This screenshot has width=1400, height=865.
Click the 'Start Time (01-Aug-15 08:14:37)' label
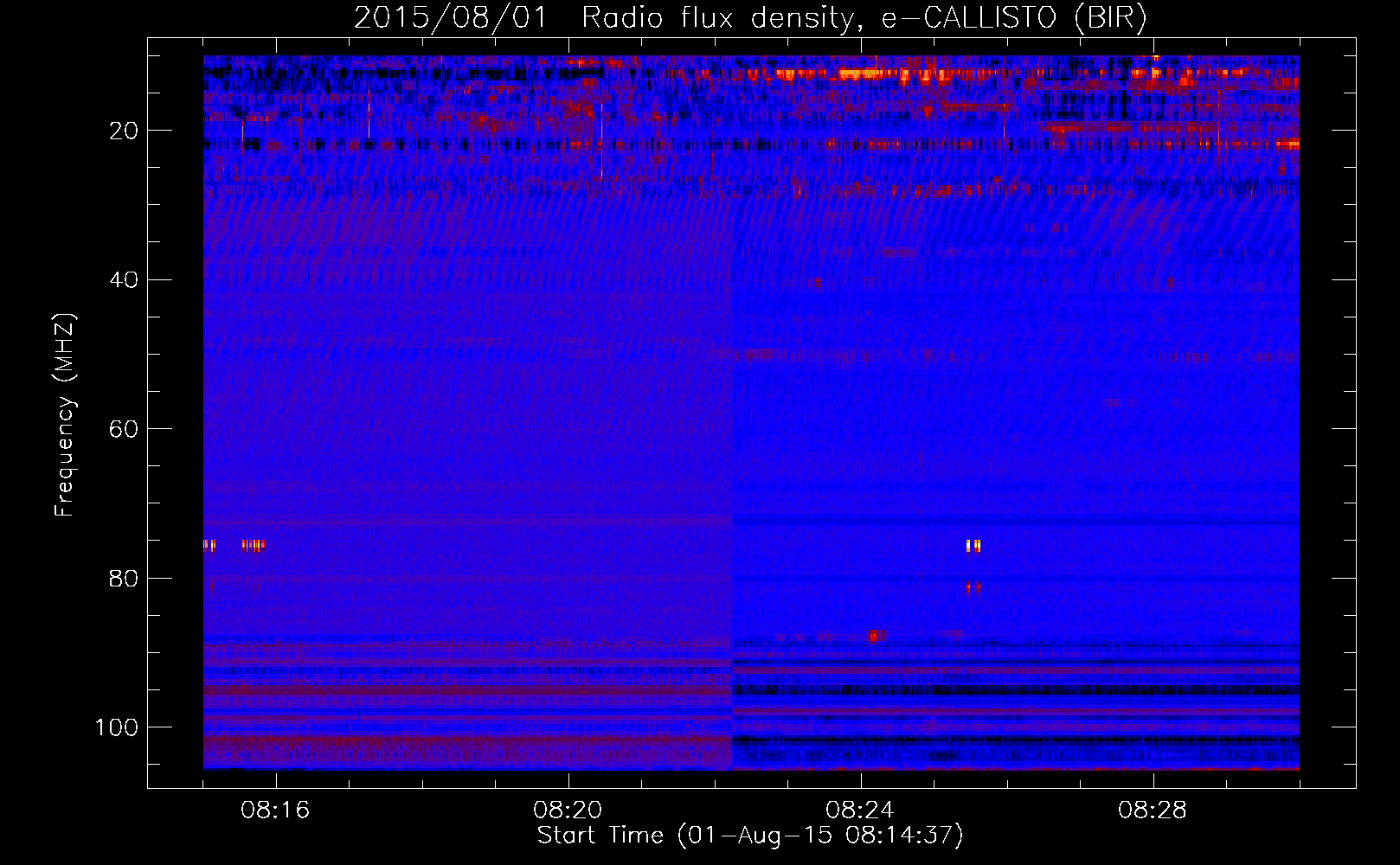click(750, 836)
